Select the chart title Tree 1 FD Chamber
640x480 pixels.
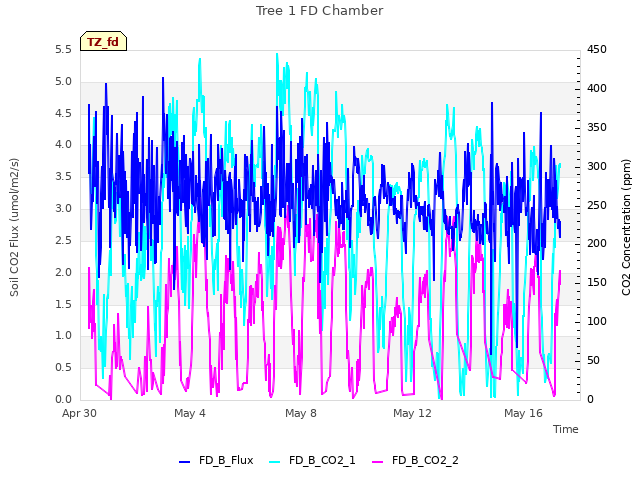click(x=320, y=11)
